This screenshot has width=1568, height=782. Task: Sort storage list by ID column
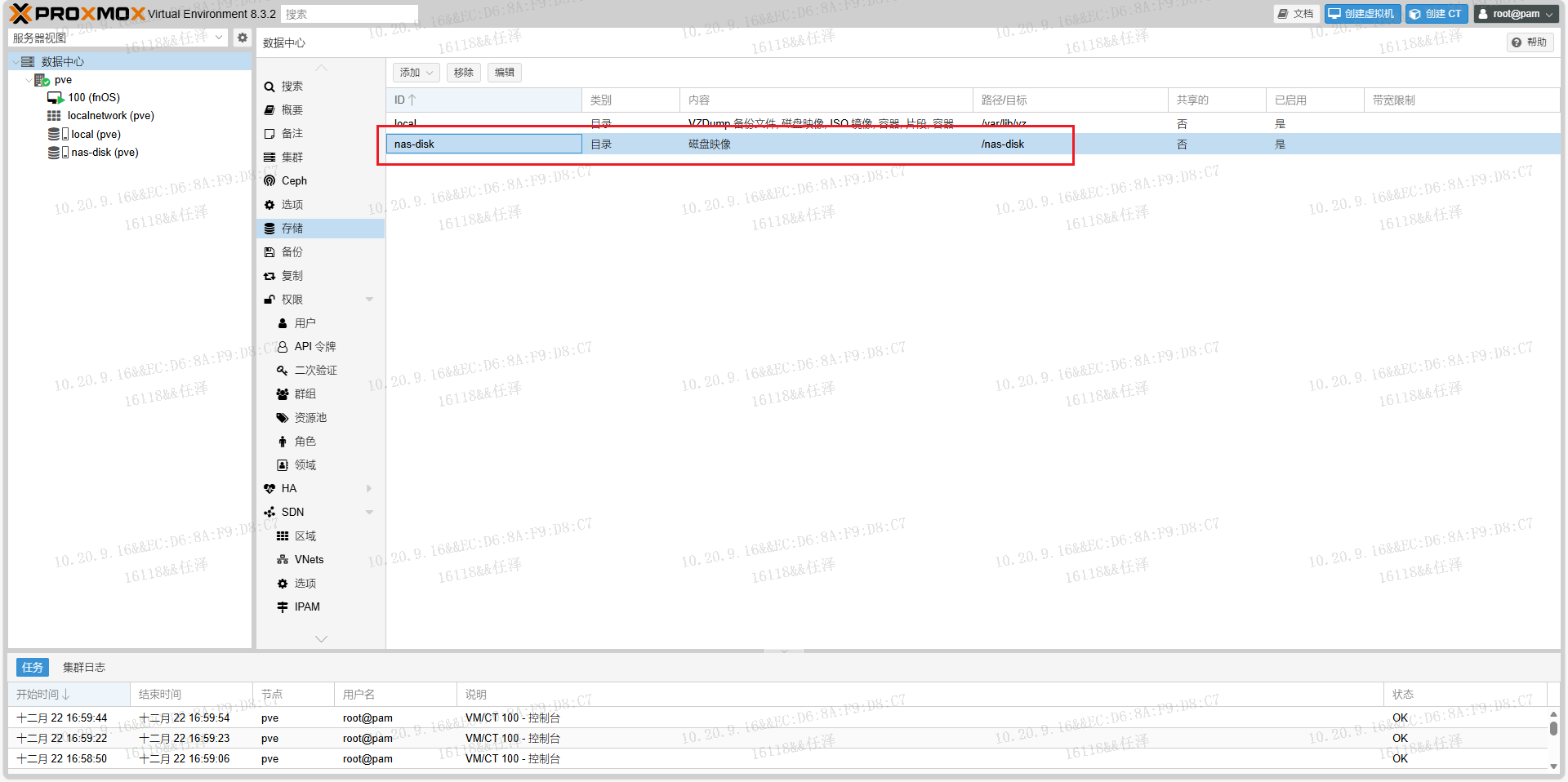click(x=483, y=100)
